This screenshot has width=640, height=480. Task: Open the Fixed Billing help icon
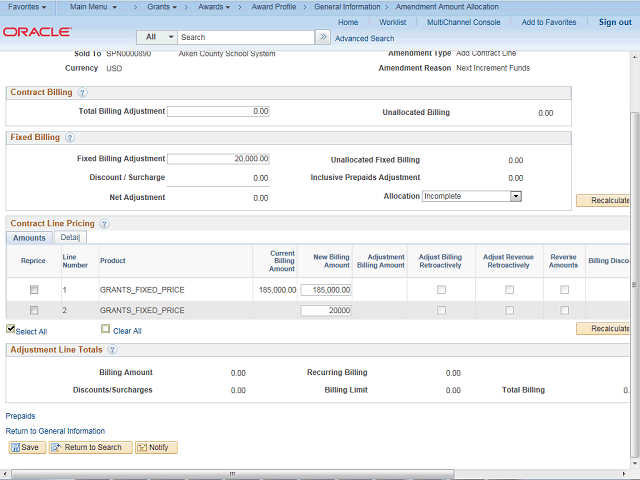point(70,138)
